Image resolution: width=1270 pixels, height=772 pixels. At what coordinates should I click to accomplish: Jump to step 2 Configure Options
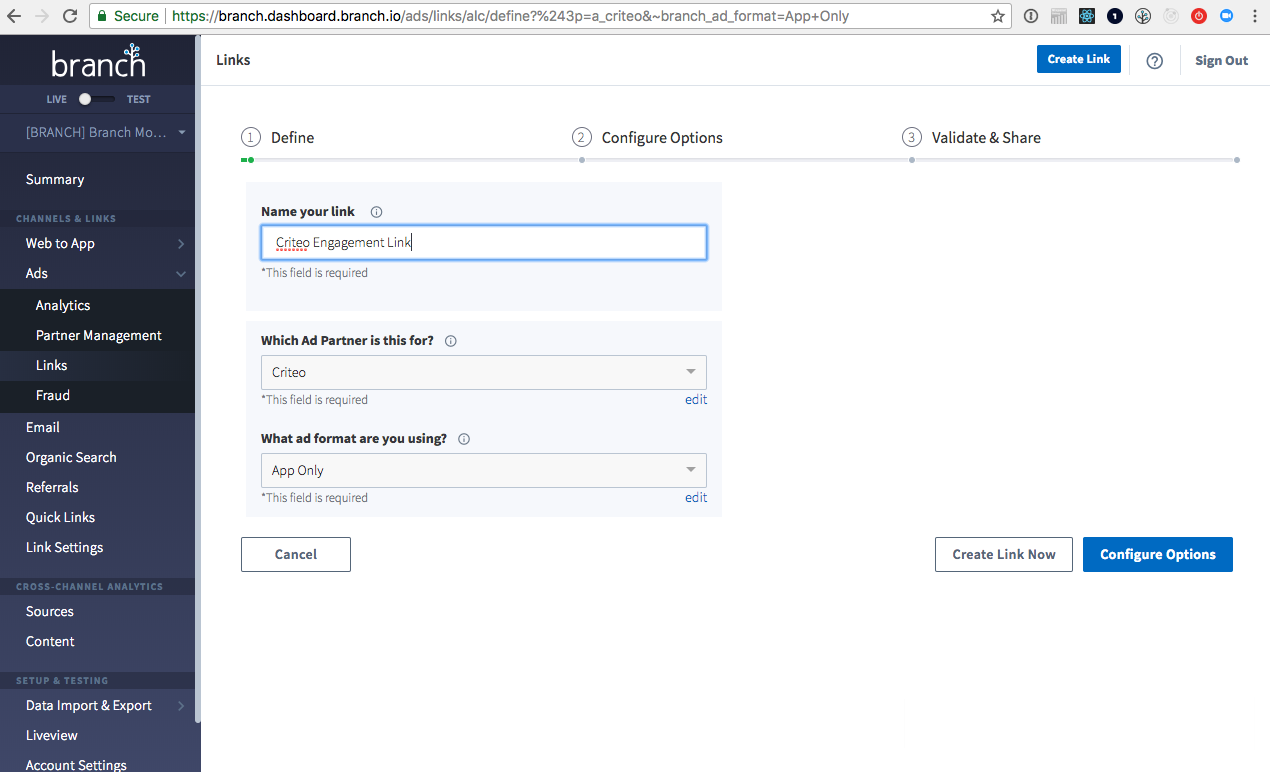(x=647, y=138)
